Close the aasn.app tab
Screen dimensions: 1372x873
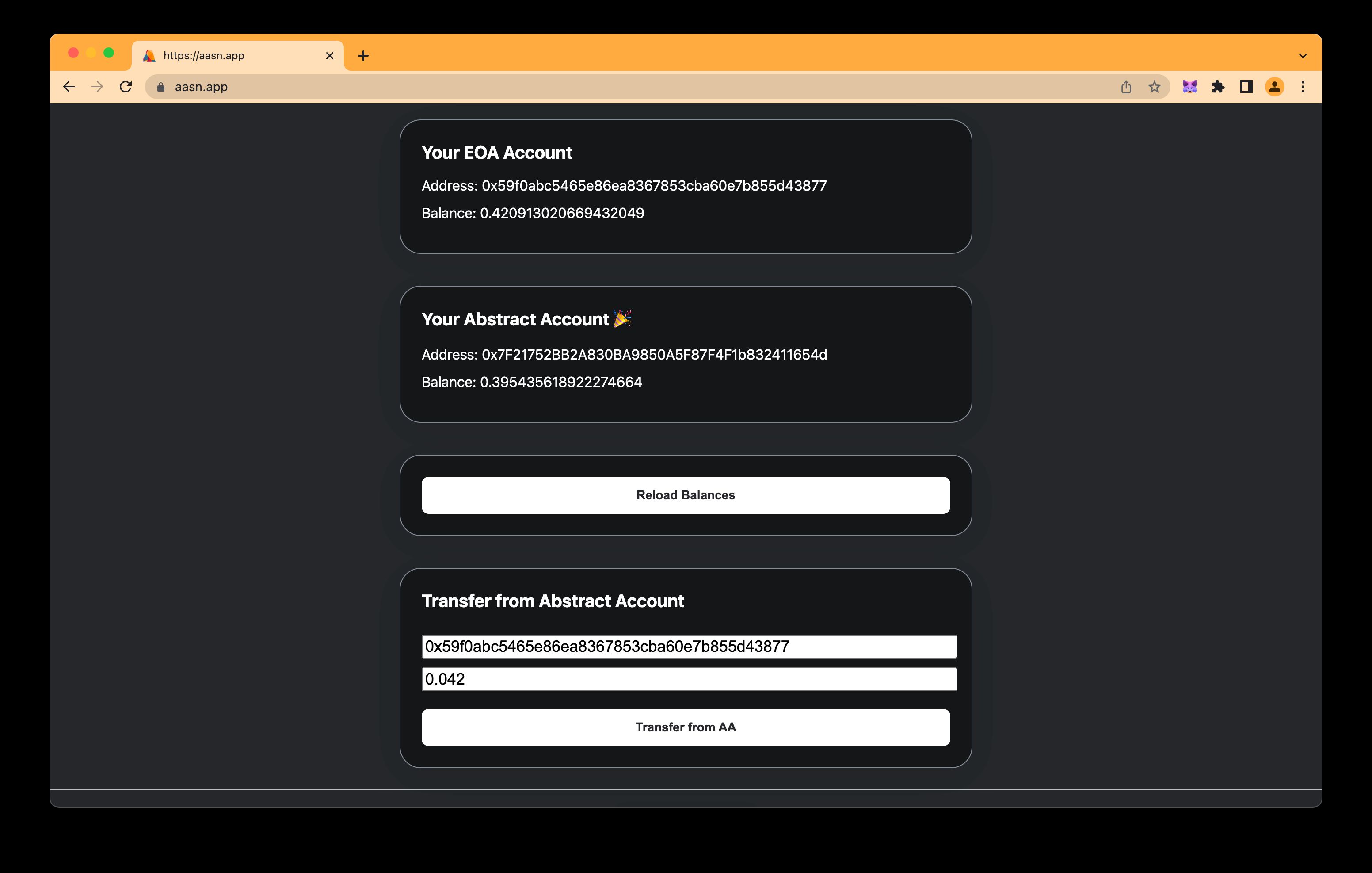pyautogui.click(x=329, y=55)
